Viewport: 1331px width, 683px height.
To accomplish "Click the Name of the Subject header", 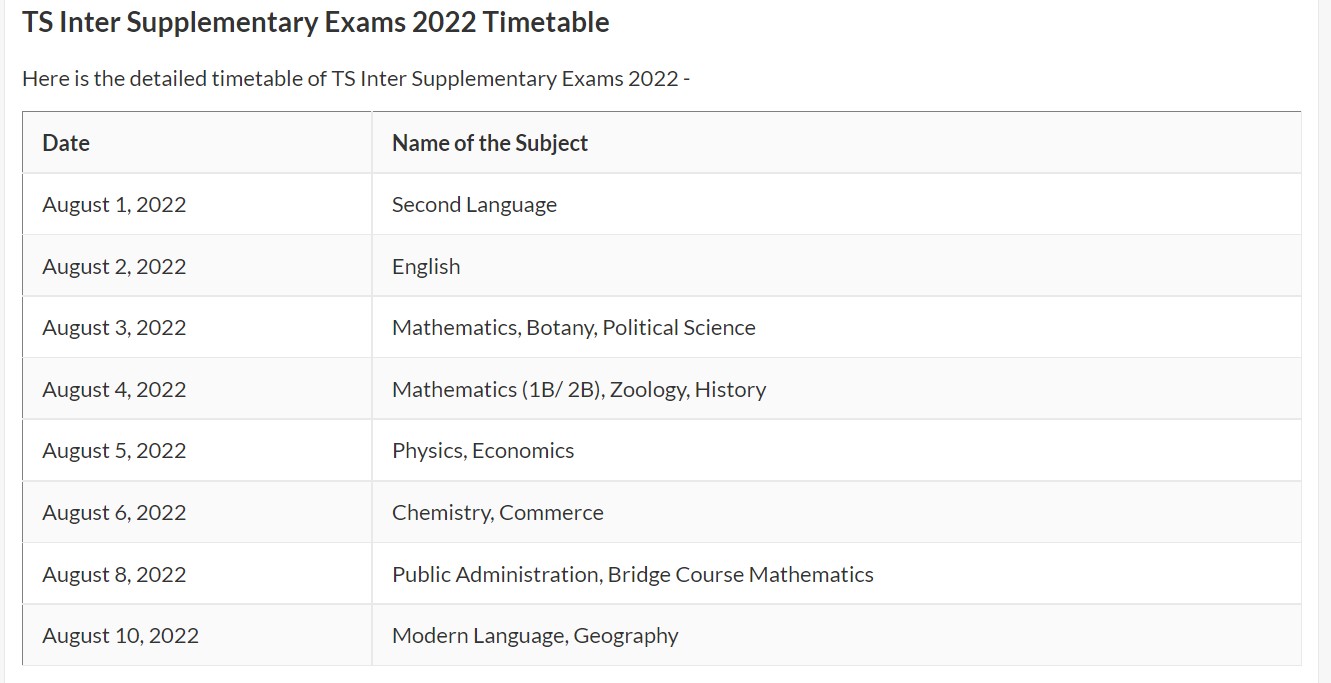I will [x=489, y=143].
